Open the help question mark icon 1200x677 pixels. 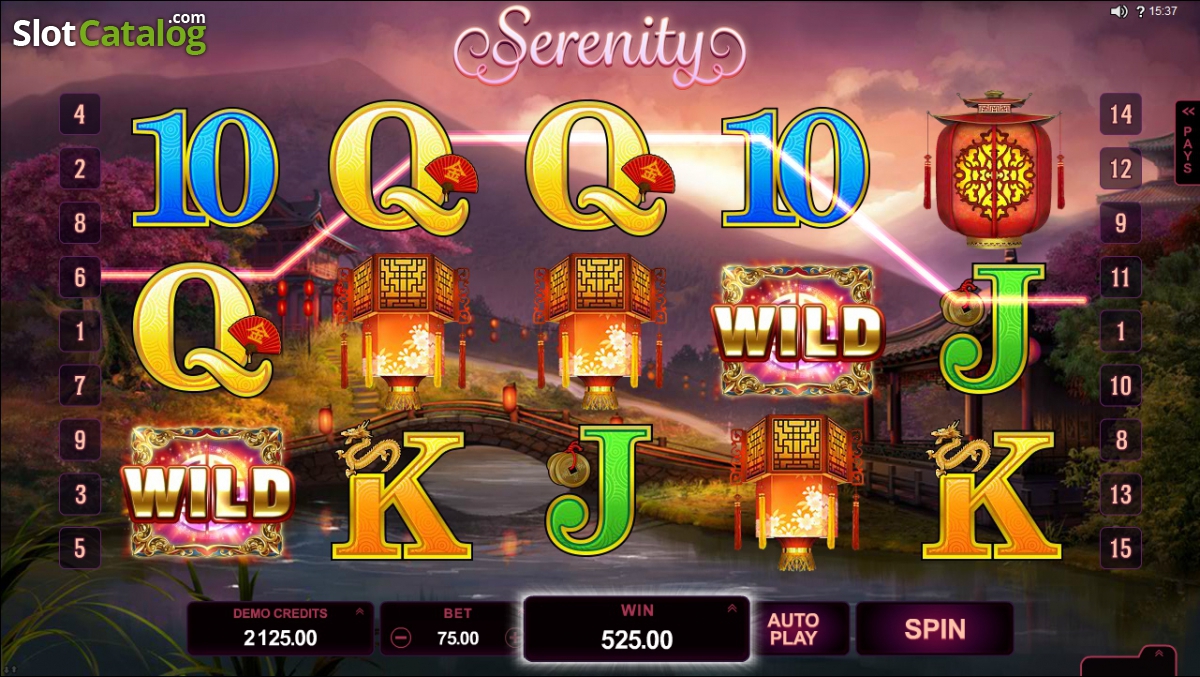(1140, 12)
